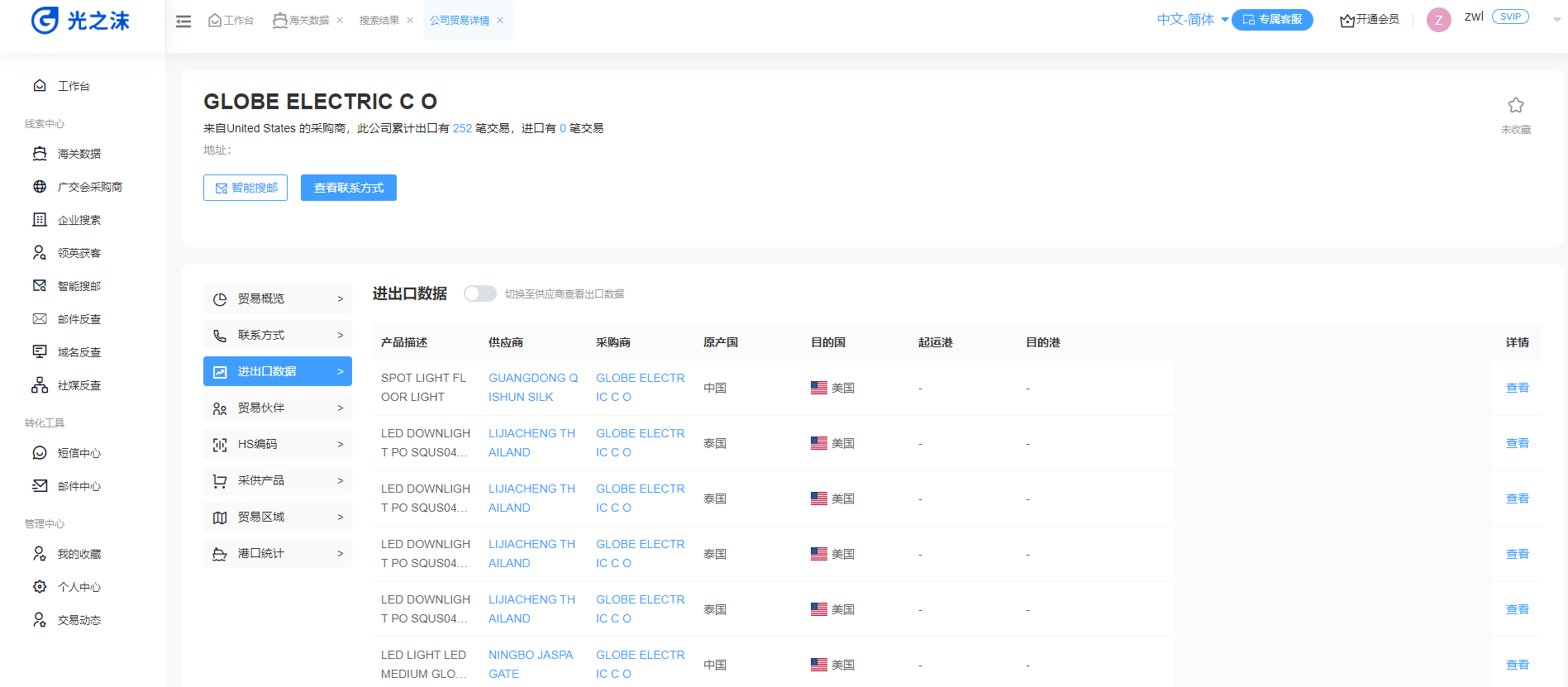1568x687 pixels.
Task: Close the 海关数据 tab
Action: click(340, 21)
